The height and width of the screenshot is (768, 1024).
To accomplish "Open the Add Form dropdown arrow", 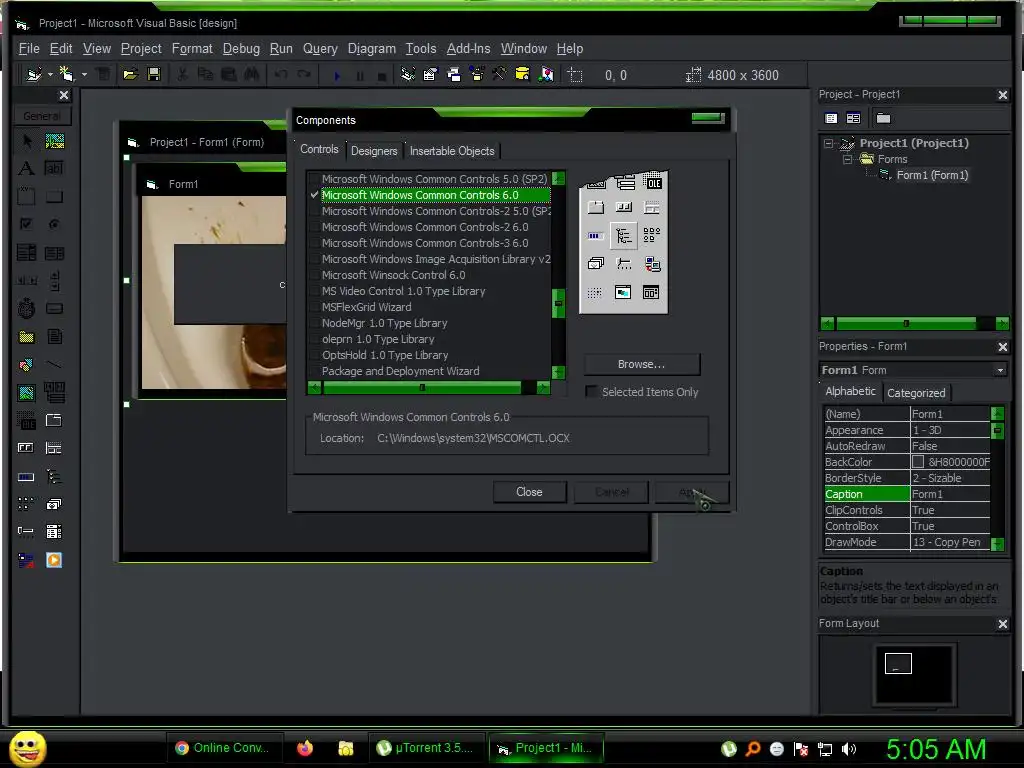I will (84, 74).
